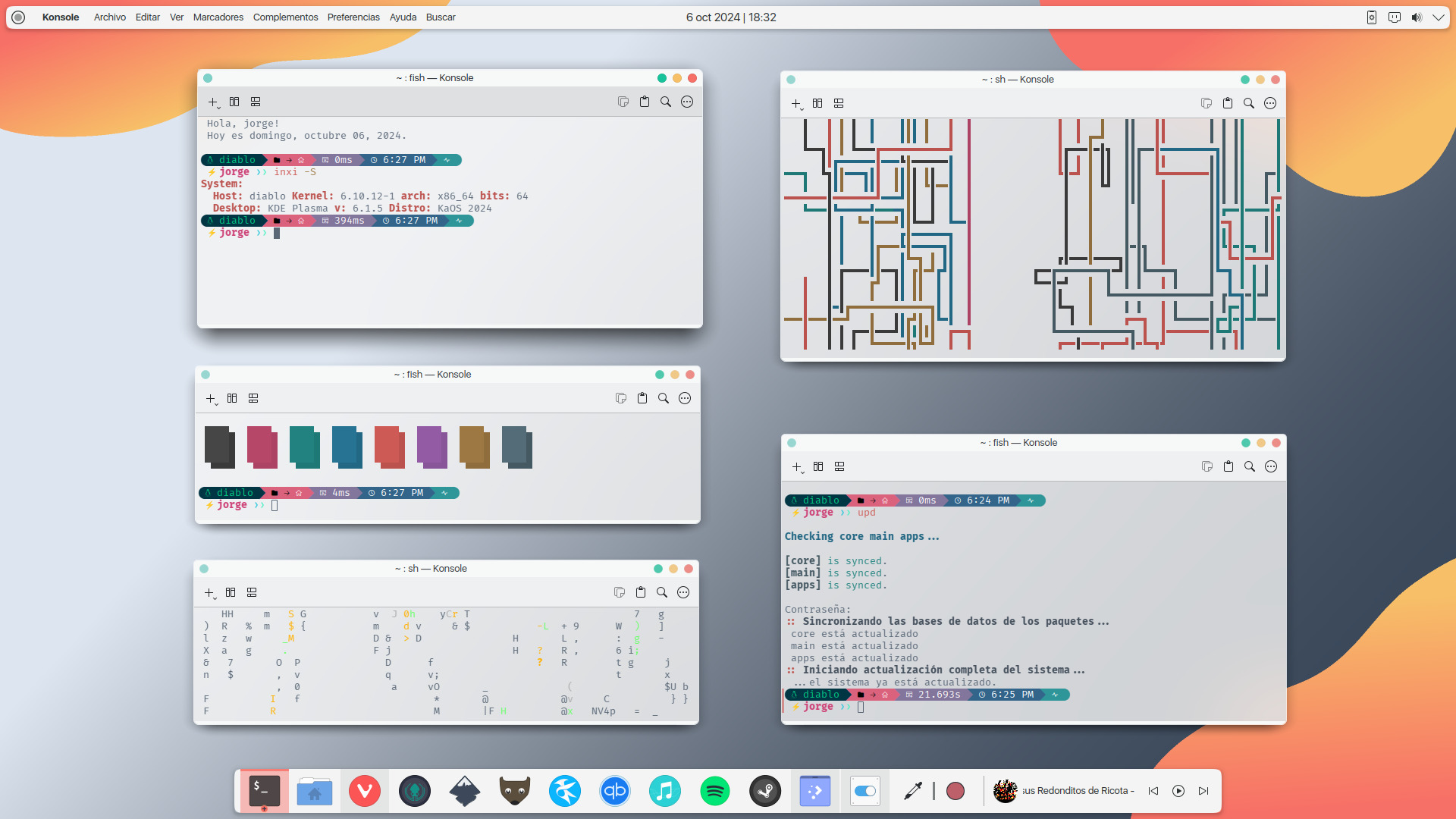1456x819 pixels.
Task: Open Dolphin home folder from the dock
Action: tap(315, 791)
